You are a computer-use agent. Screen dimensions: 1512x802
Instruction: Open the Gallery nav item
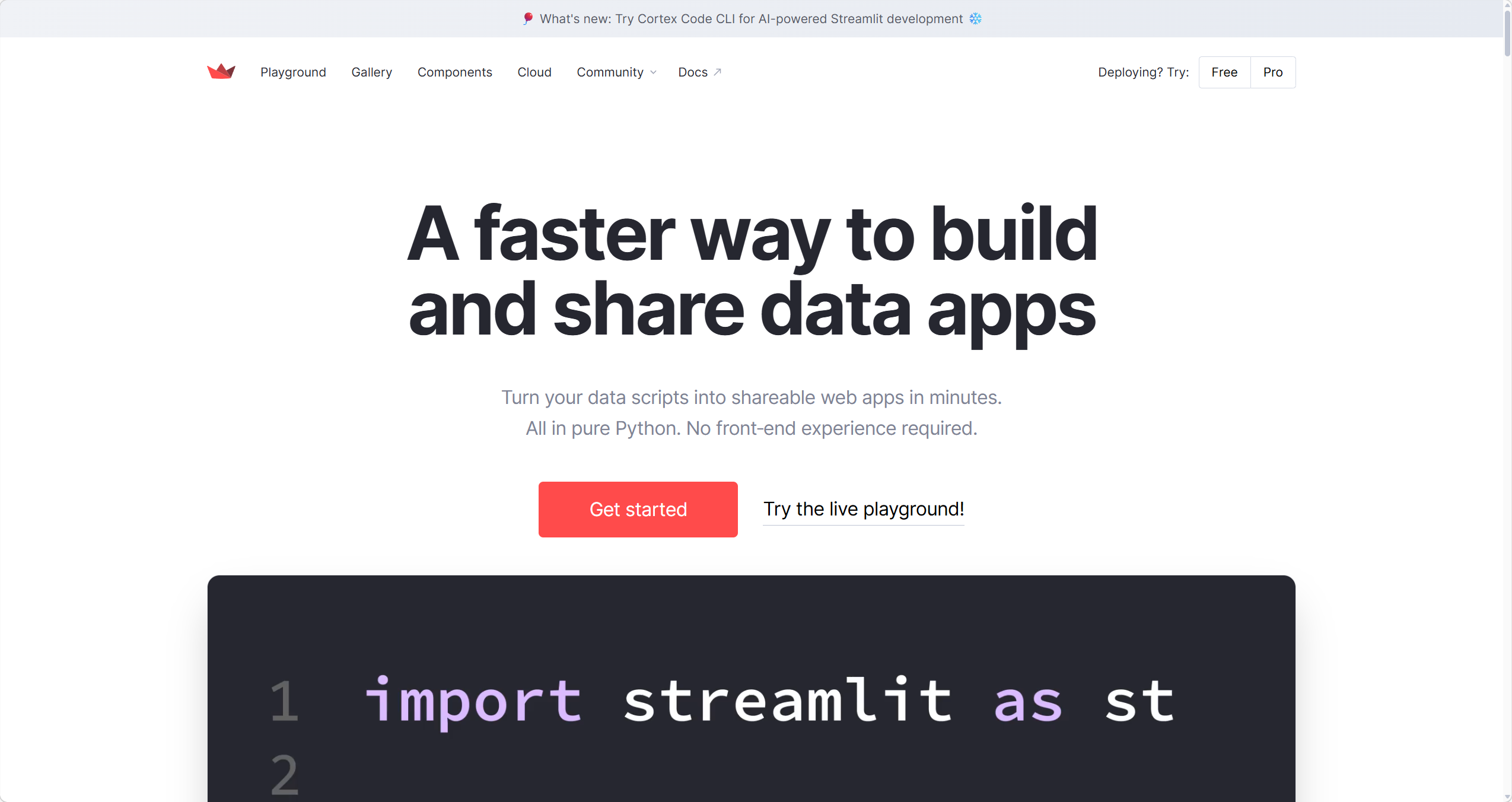click(371, 72)
